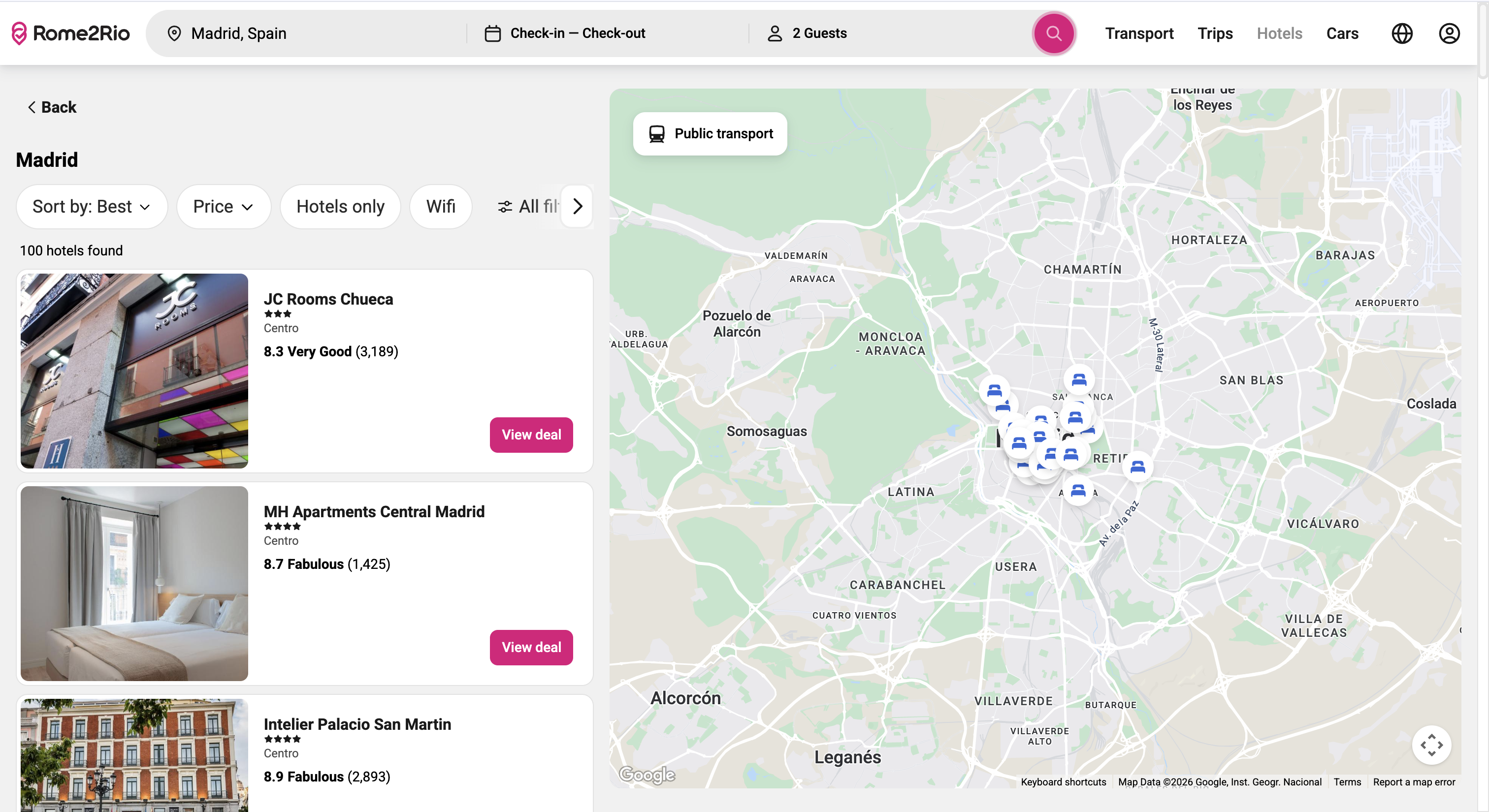Toggle the Hotels only filter
This screenshot has width=1489, height=812.
[x=340, y=206]
